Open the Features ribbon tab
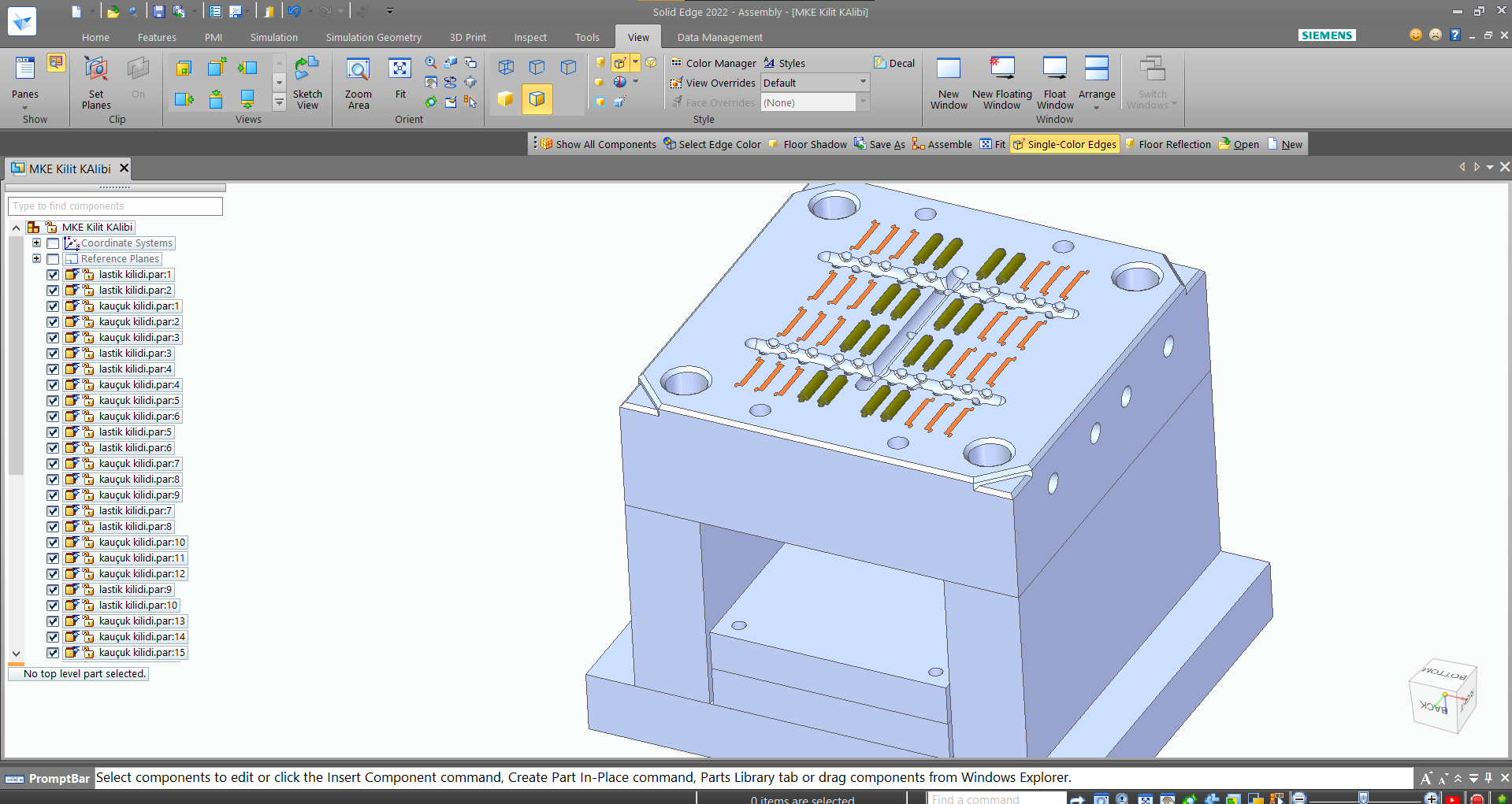The image size is (1512, 804). tap(157, 37)
